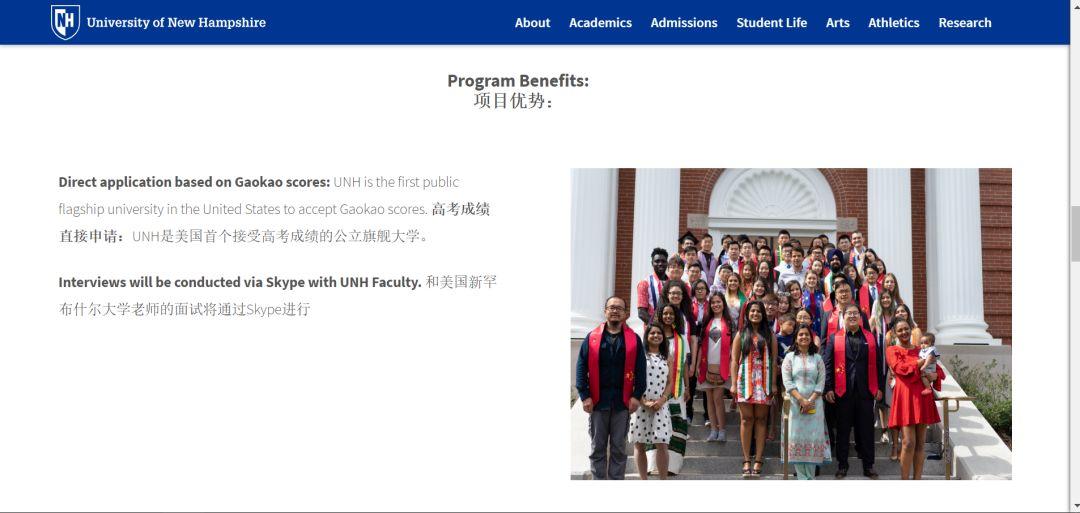Open the Admissions navigation item
The image size is (1080, 513).
[x=683, y=23]
